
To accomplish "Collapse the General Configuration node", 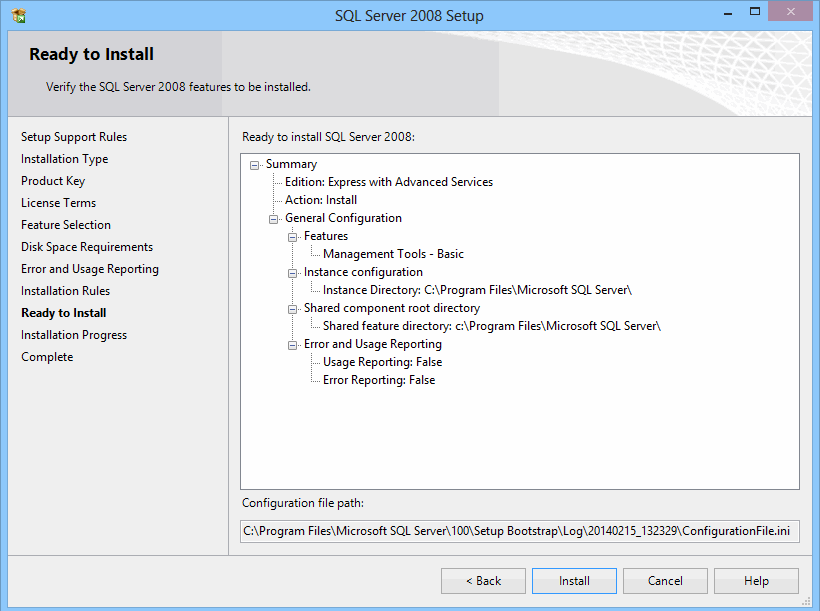I will (274, 219).
